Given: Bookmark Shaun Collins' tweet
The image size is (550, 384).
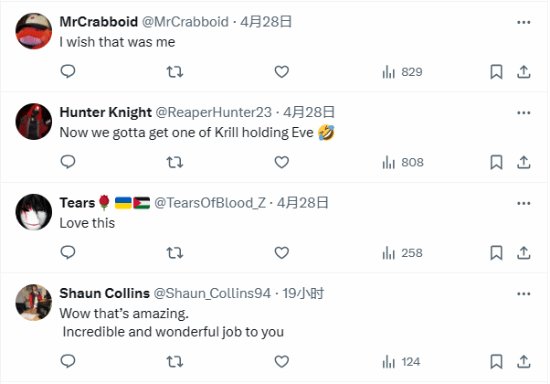Looking at the screenshot, I should (x=496, y=362).
